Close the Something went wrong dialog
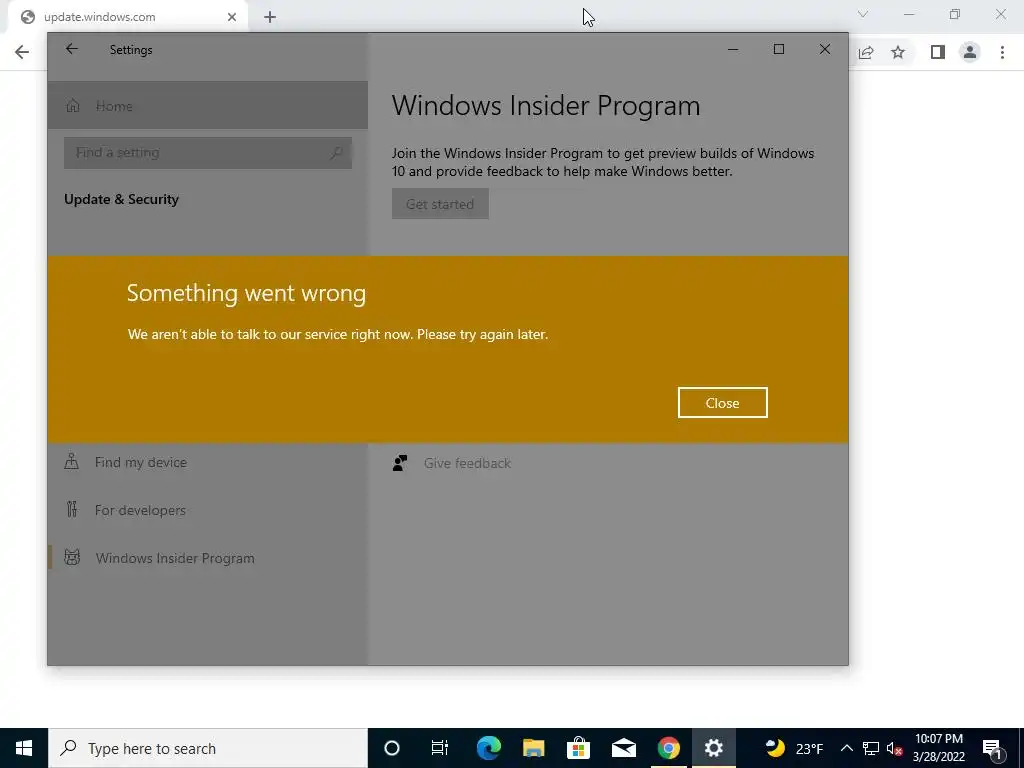This screenshot has height=768, width=1024. click(722, 403)
